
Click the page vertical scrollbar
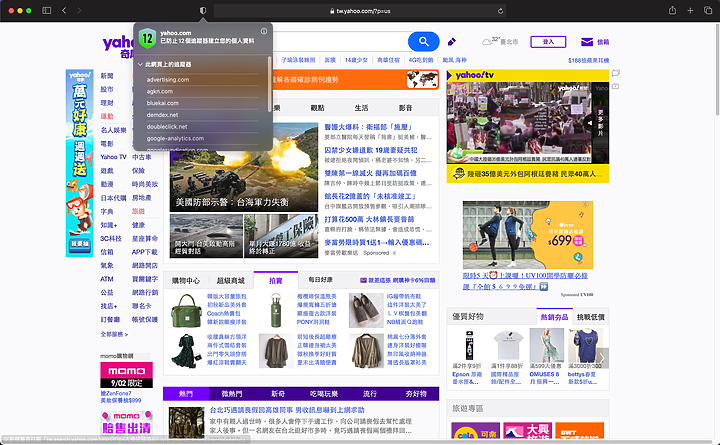coord(717,69)
